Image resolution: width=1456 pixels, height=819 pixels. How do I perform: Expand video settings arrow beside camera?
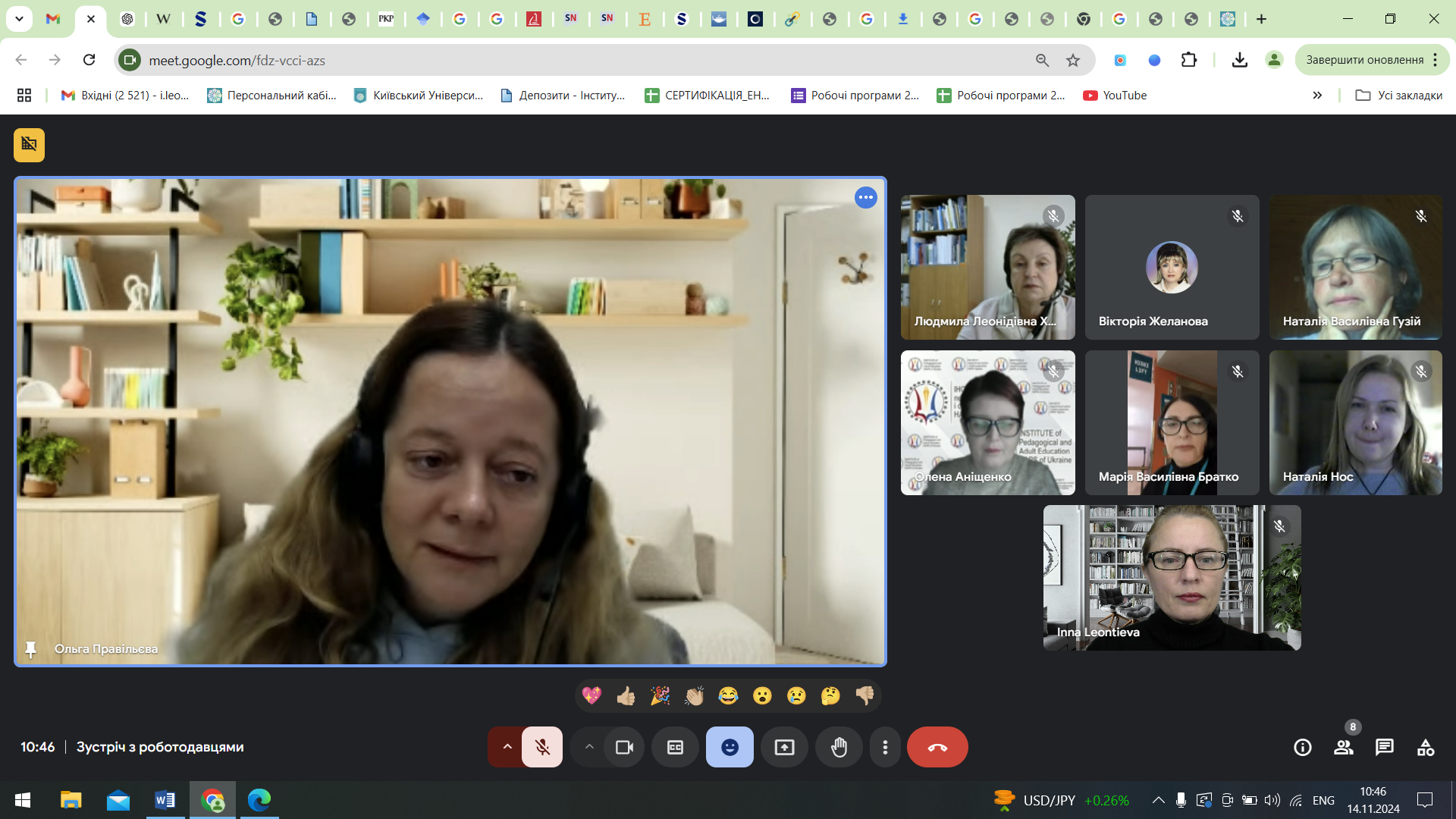click(589, 748)
